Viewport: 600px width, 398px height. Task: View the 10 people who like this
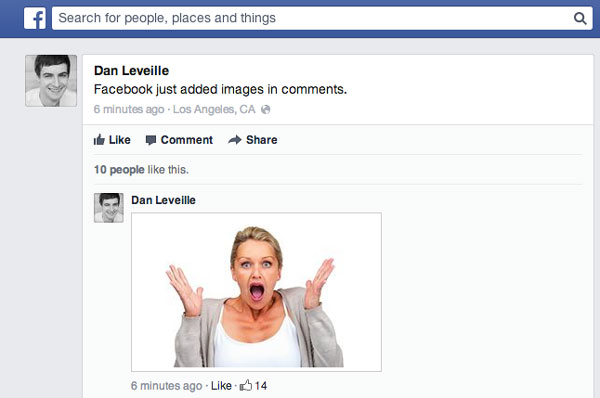coord(119,170)
